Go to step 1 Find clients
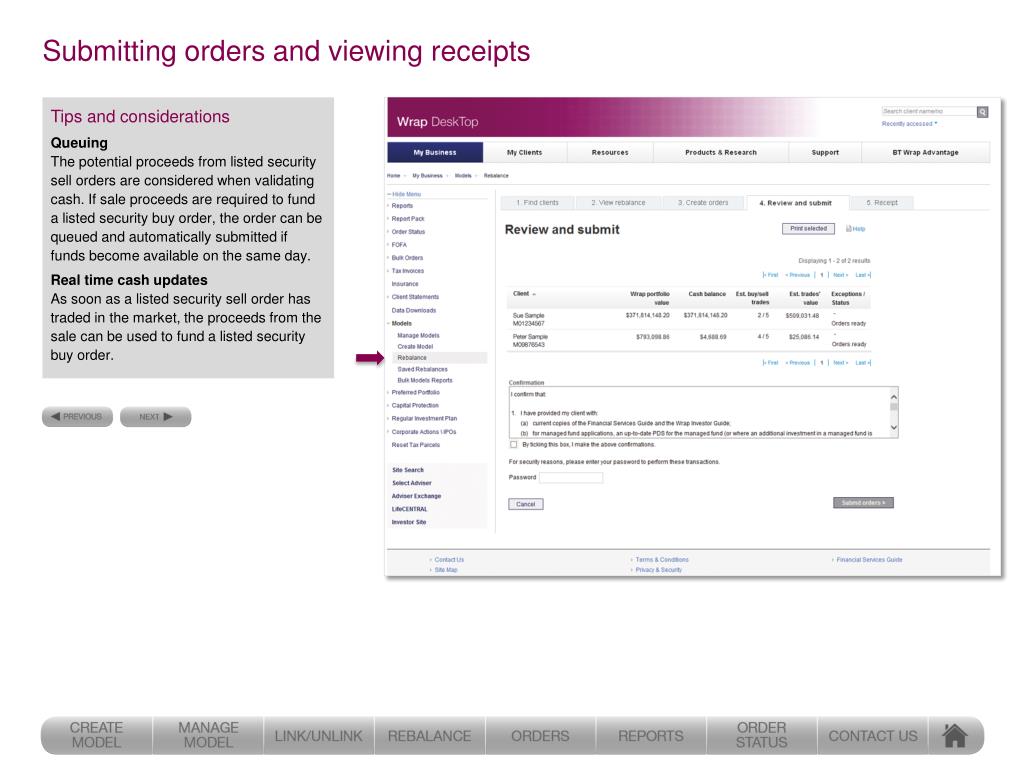 coord(537,202)
